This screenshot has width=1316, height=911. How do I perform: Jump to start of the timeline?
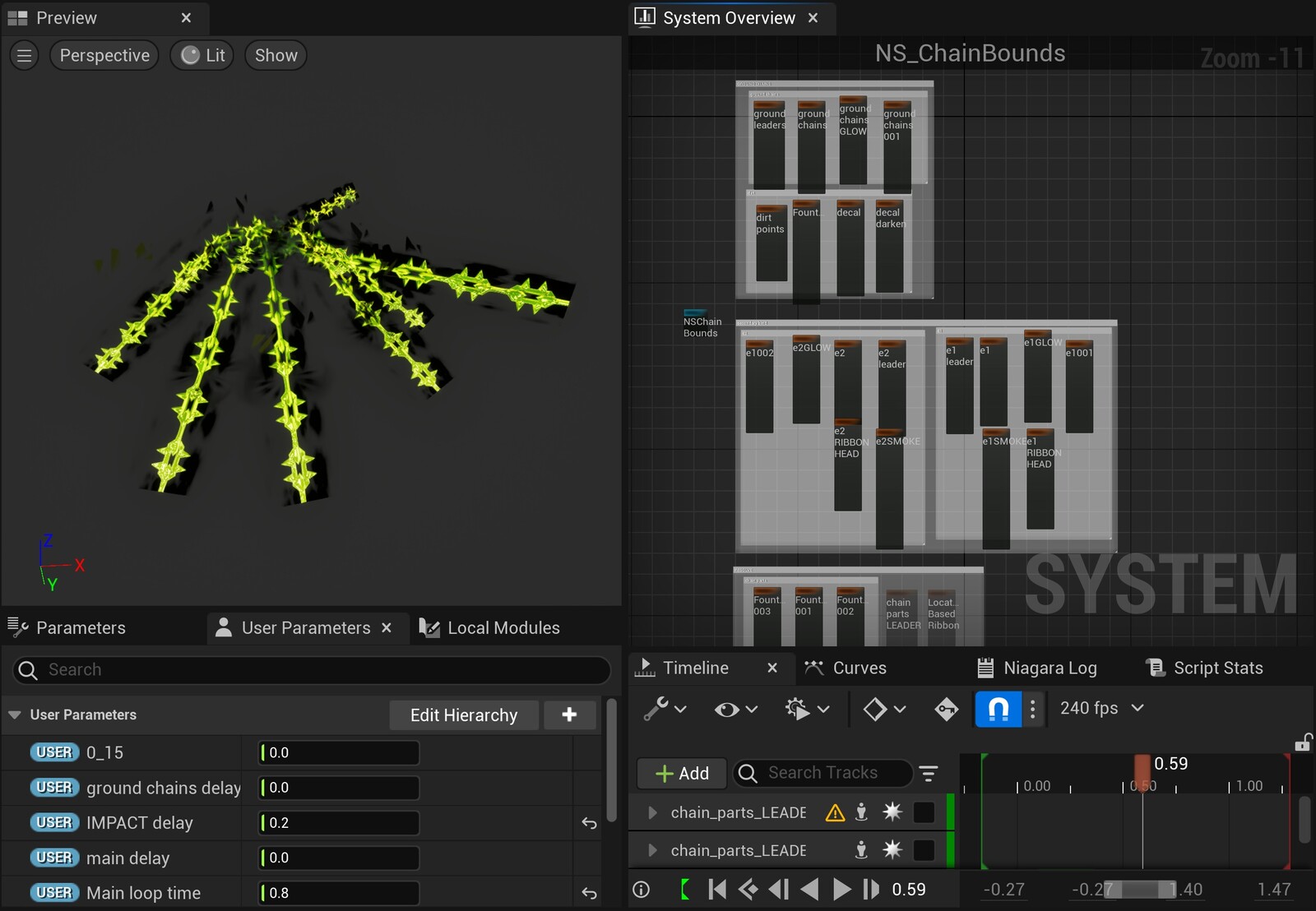point(717,890)
